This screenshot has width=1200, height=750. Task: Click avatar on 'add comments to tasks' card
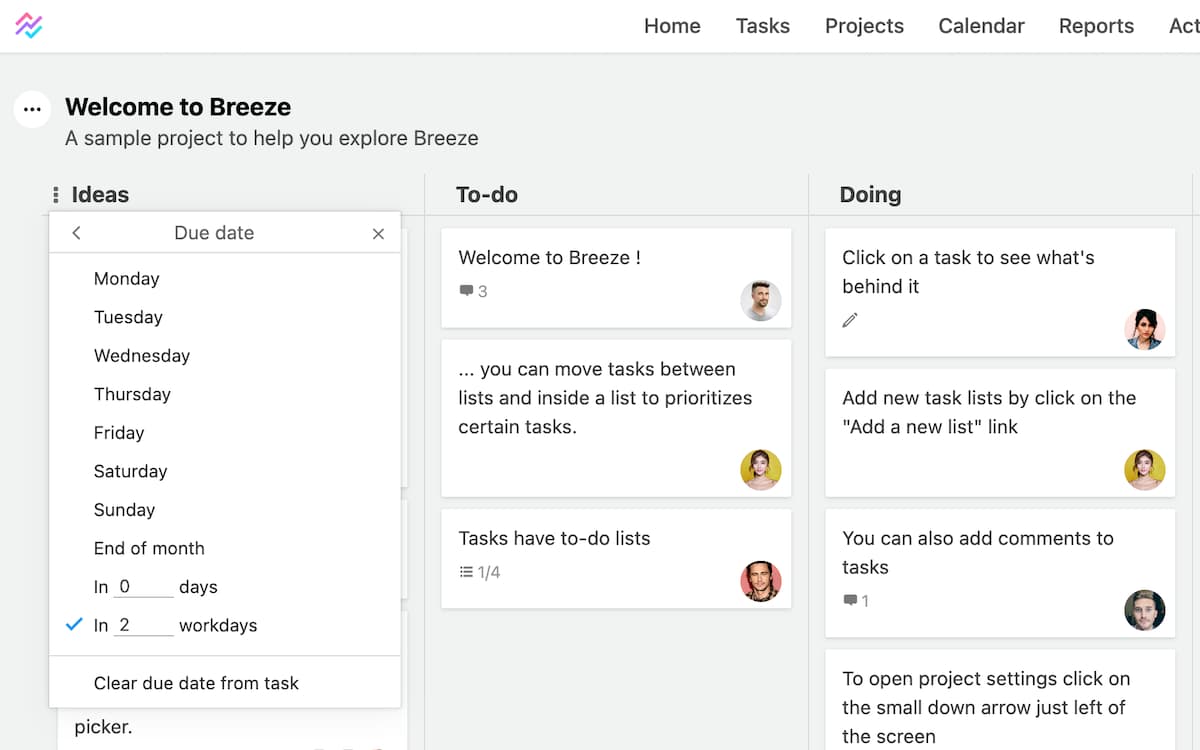click(1145, 610)
